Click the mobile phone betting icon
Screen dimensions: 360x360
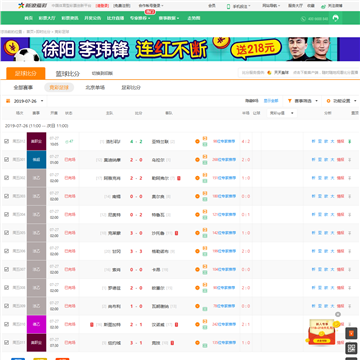[229, 6]
